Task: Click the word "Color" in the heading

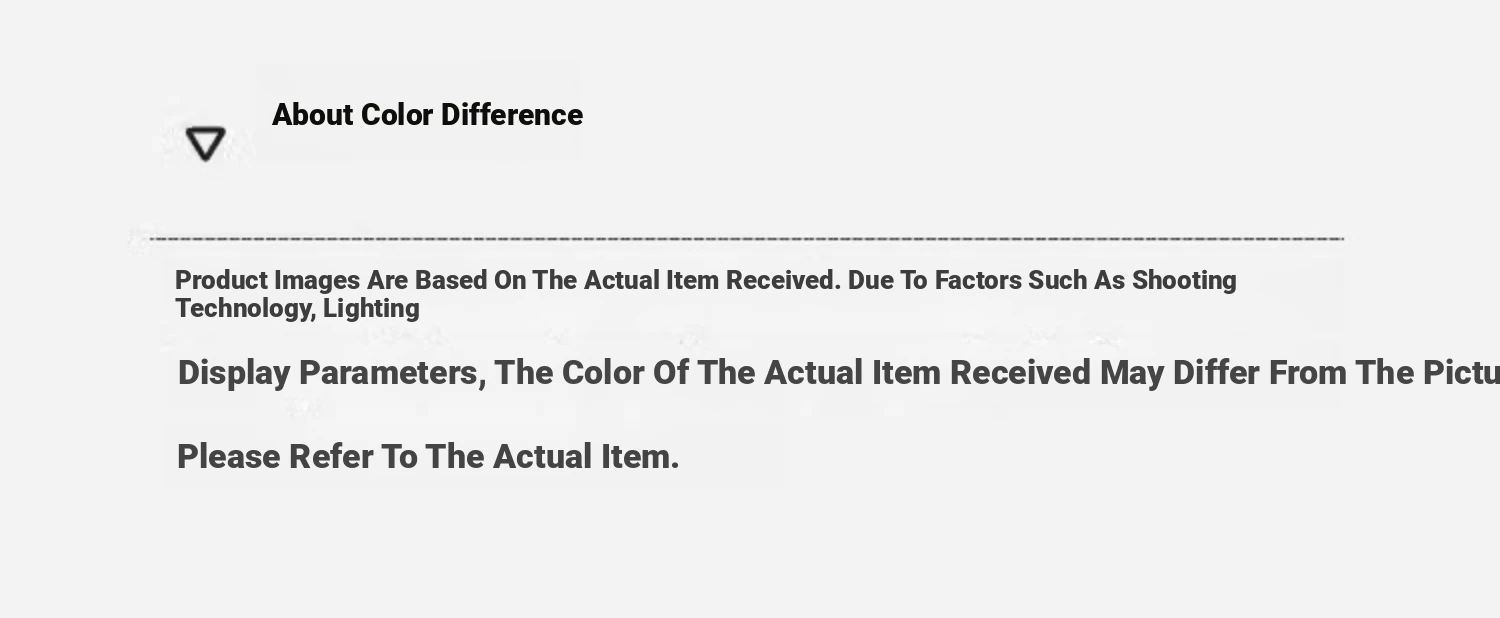Action: (x=397, y=115)
